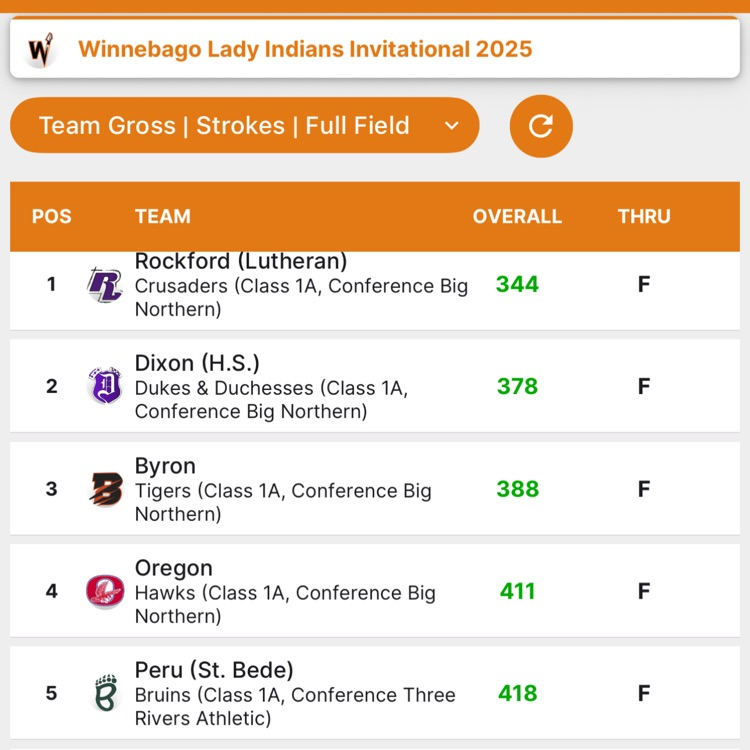Select the Byron team name
This screenshot has height=750, width=750.
pyautogui.click(x=165, y=465)
